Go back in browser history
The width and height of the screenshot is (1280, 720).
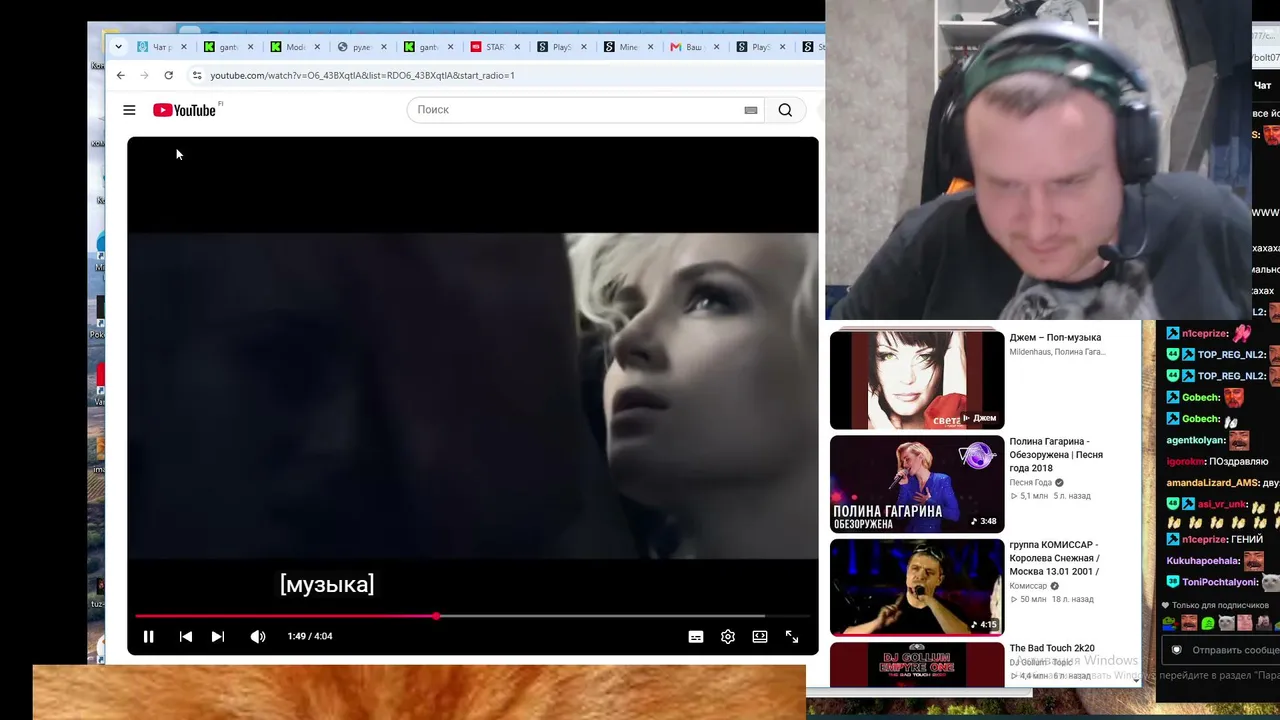click(121, 75)
